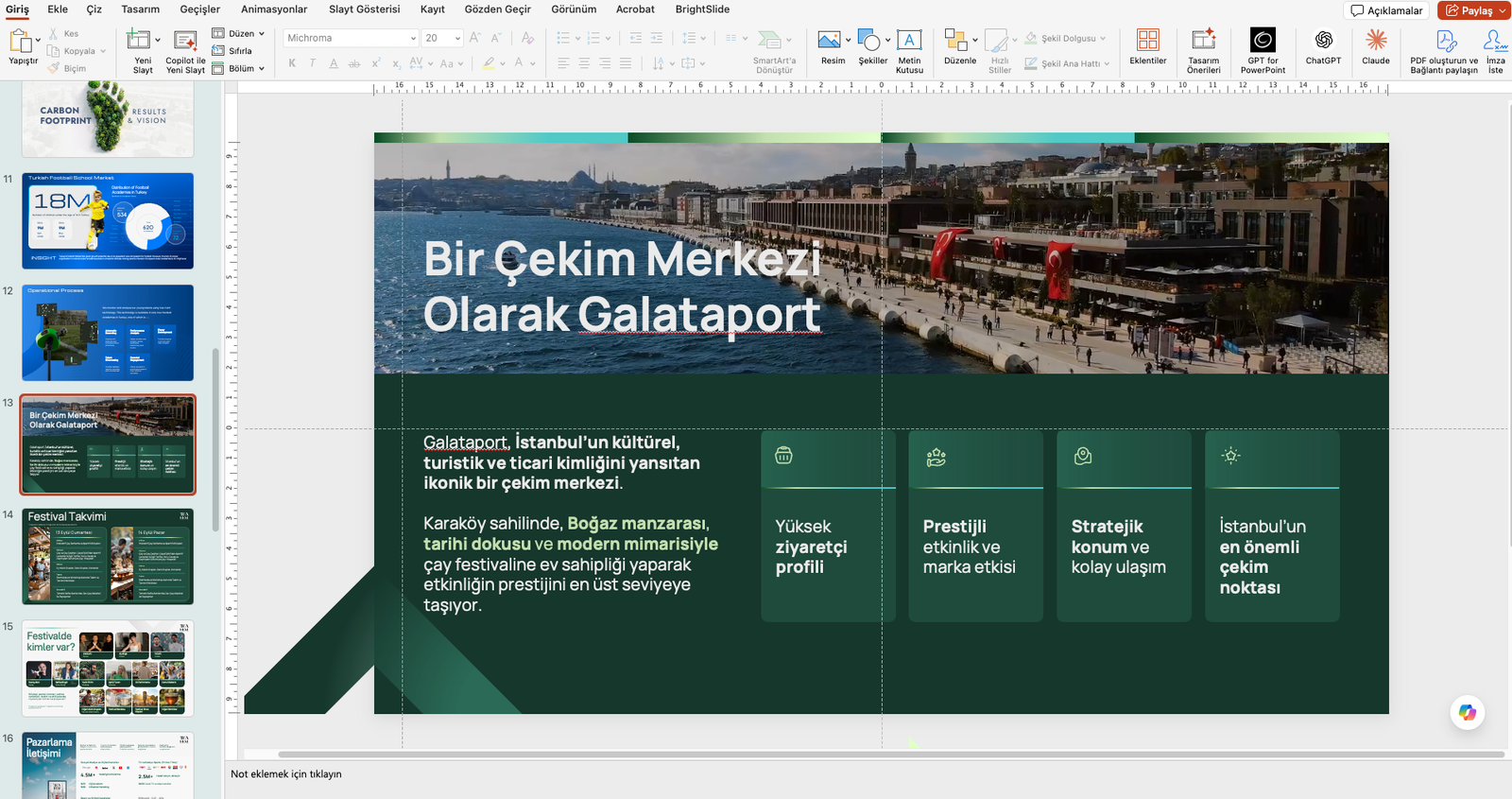This screenshot has height=799, width=1512.
Task: Click the SmartArt'a Dönüştür icon
Action: (770, 40)
